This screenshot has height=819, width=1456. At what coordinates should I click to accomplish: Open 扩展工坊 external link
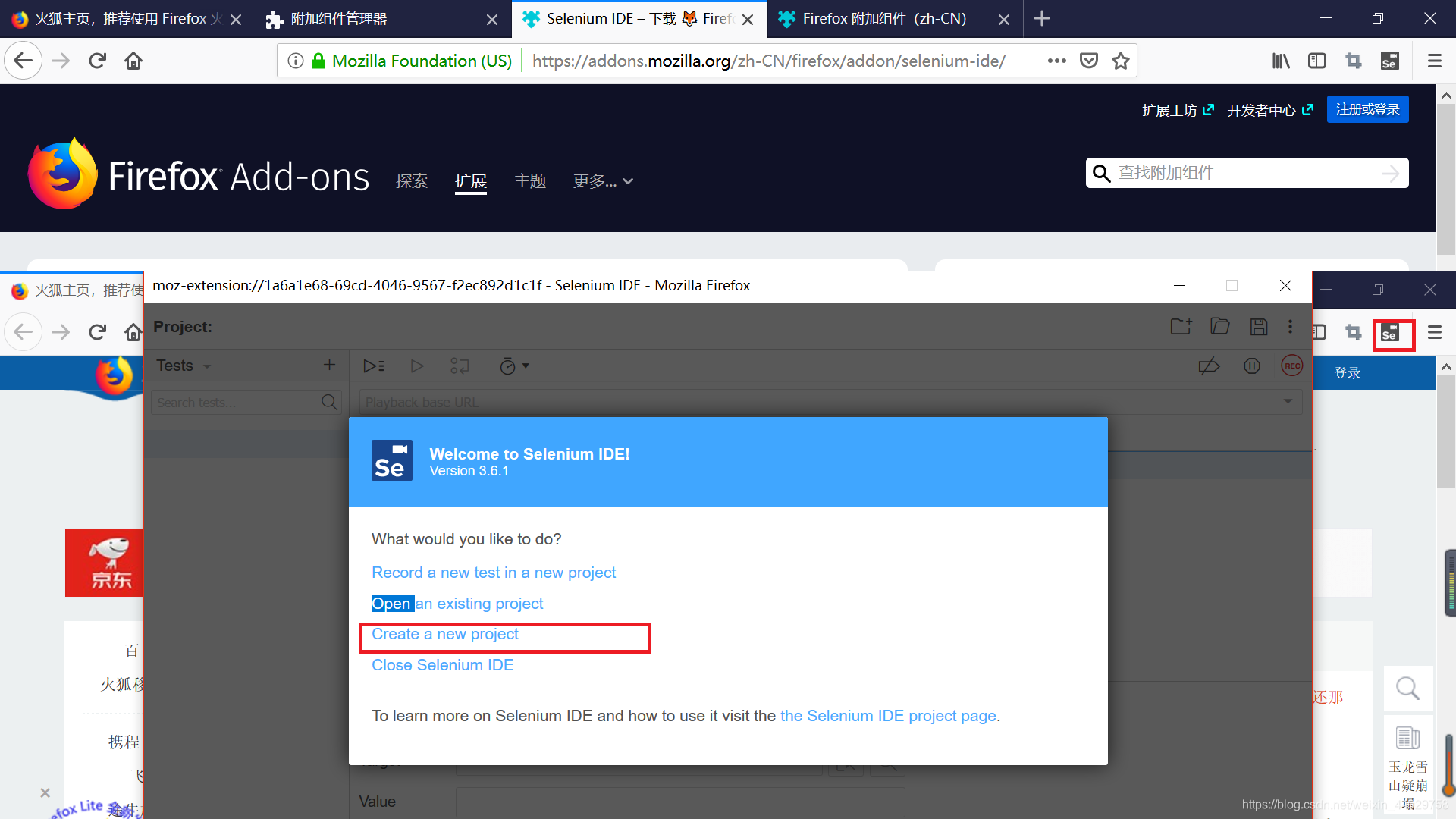pos(1178,111)
